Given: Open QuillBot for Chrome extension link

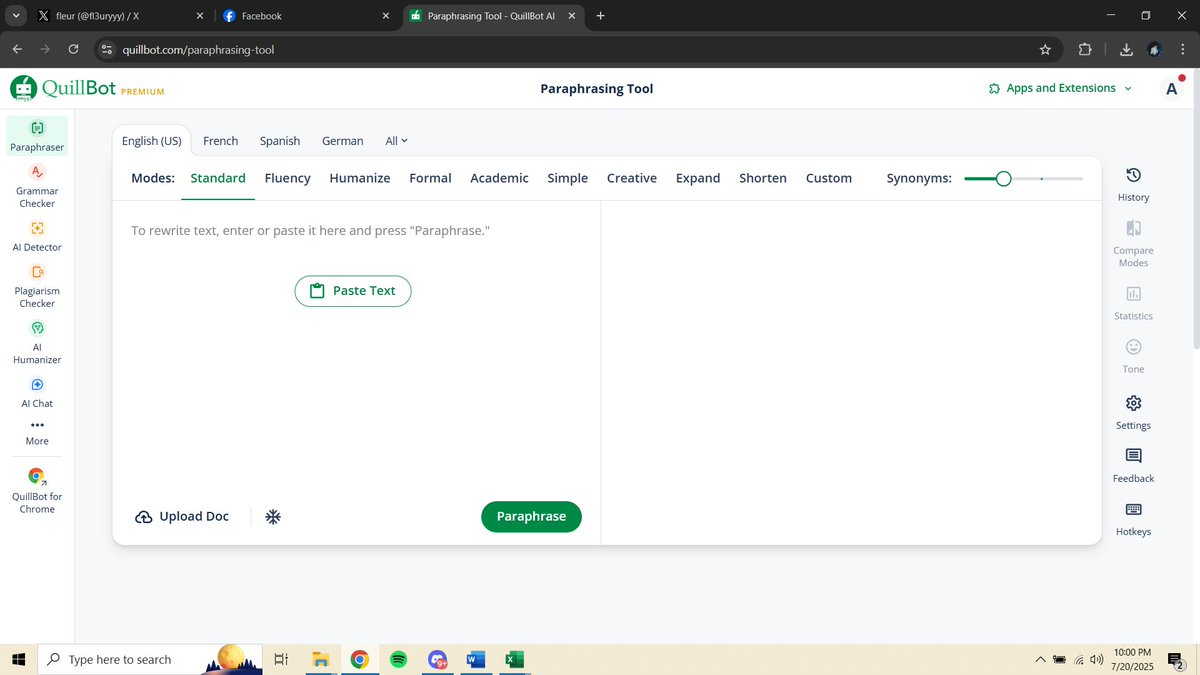Looking at the screenshot, I should click(x=37, y=491).
